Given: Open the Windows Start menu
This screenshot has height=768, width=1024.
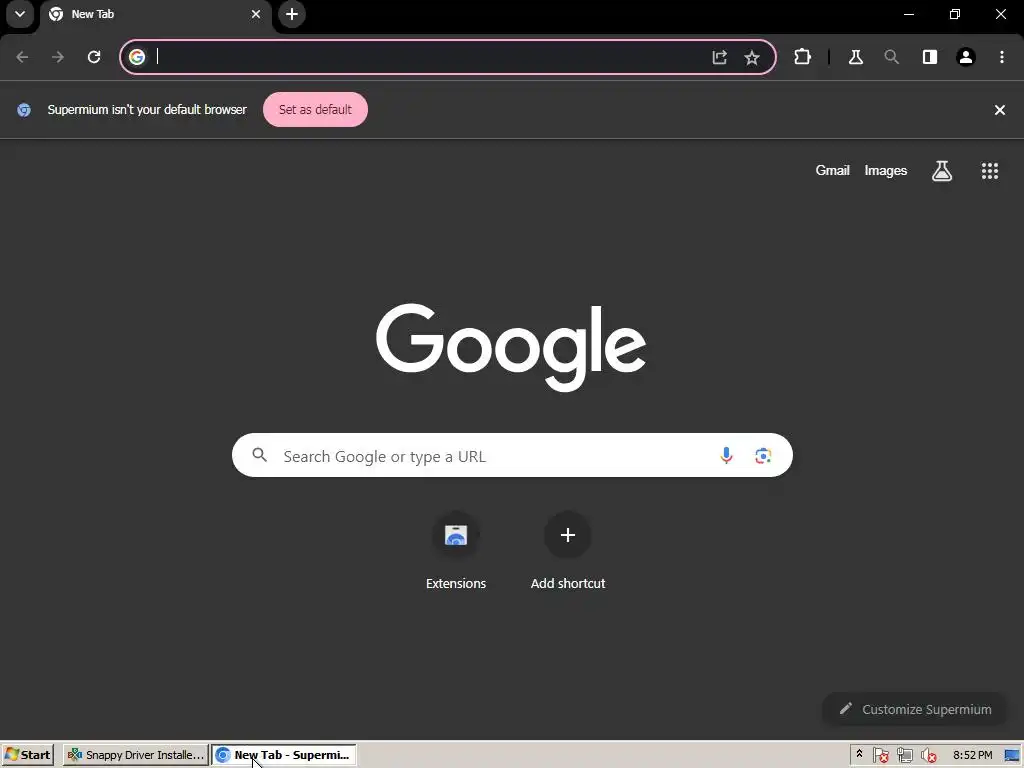Looking at the screenshot, I should [x=27, y=755].
